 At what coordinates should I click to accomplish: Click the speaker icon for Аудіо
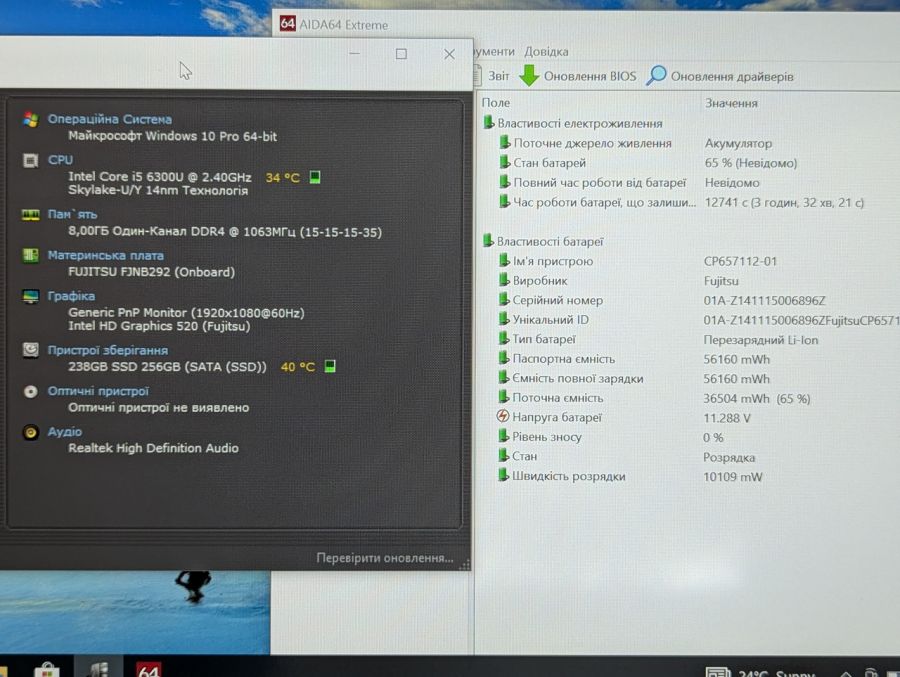(30, 432)
